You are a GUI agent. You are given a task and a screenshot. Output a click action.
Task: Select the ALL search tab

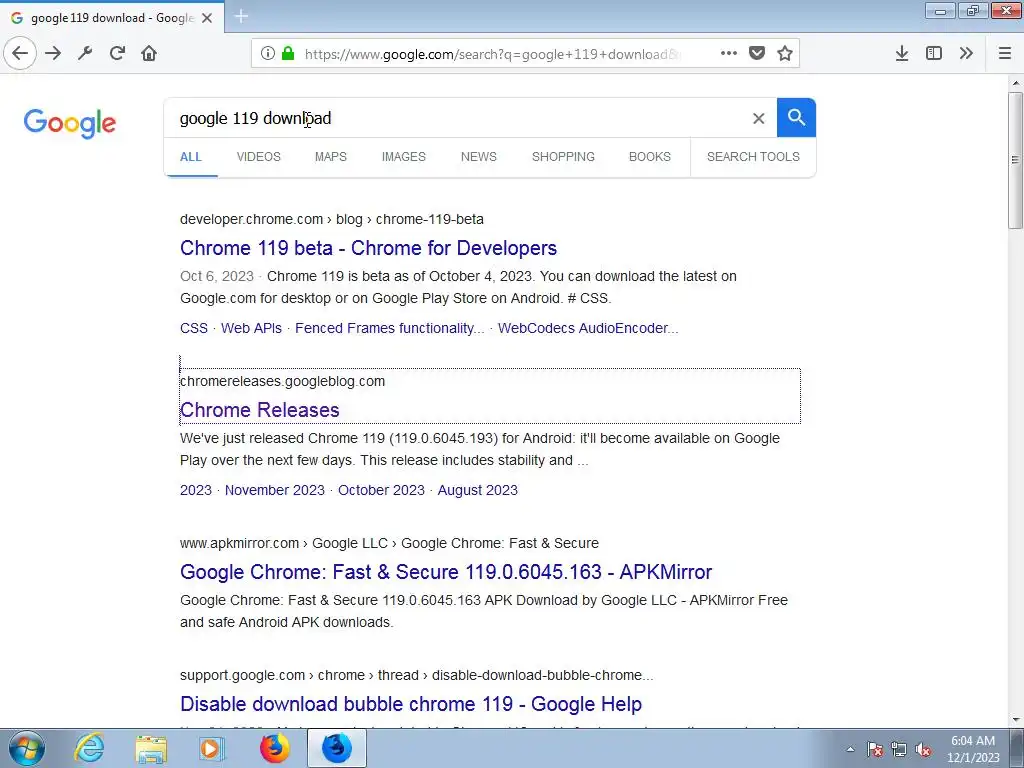[191, 157]
